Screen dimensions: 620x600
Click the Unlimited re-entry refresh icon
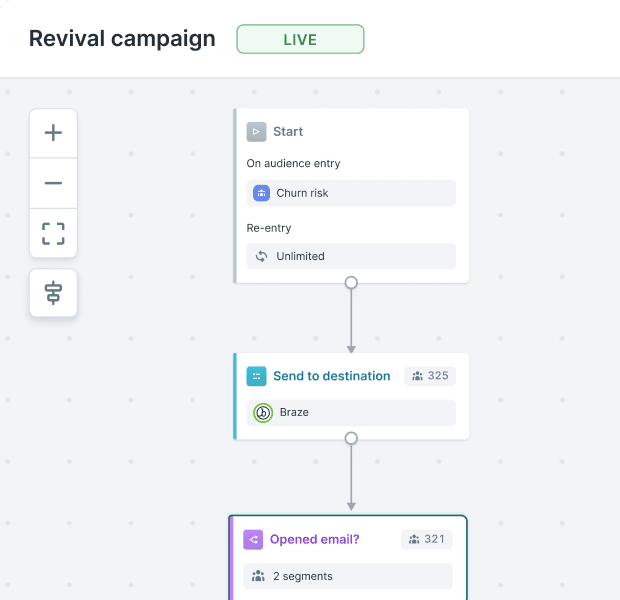coord(261,256)
